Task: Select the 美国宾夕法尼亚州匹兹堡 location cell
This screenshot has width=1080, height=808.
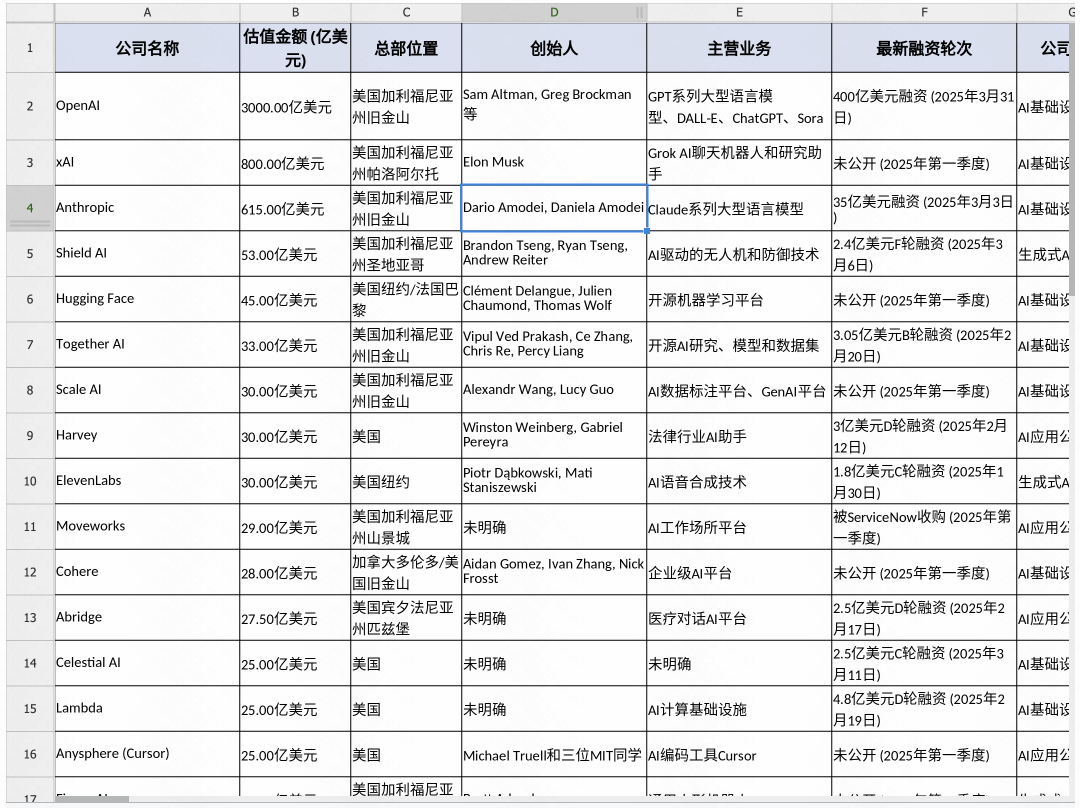Action: coord(406,617)
